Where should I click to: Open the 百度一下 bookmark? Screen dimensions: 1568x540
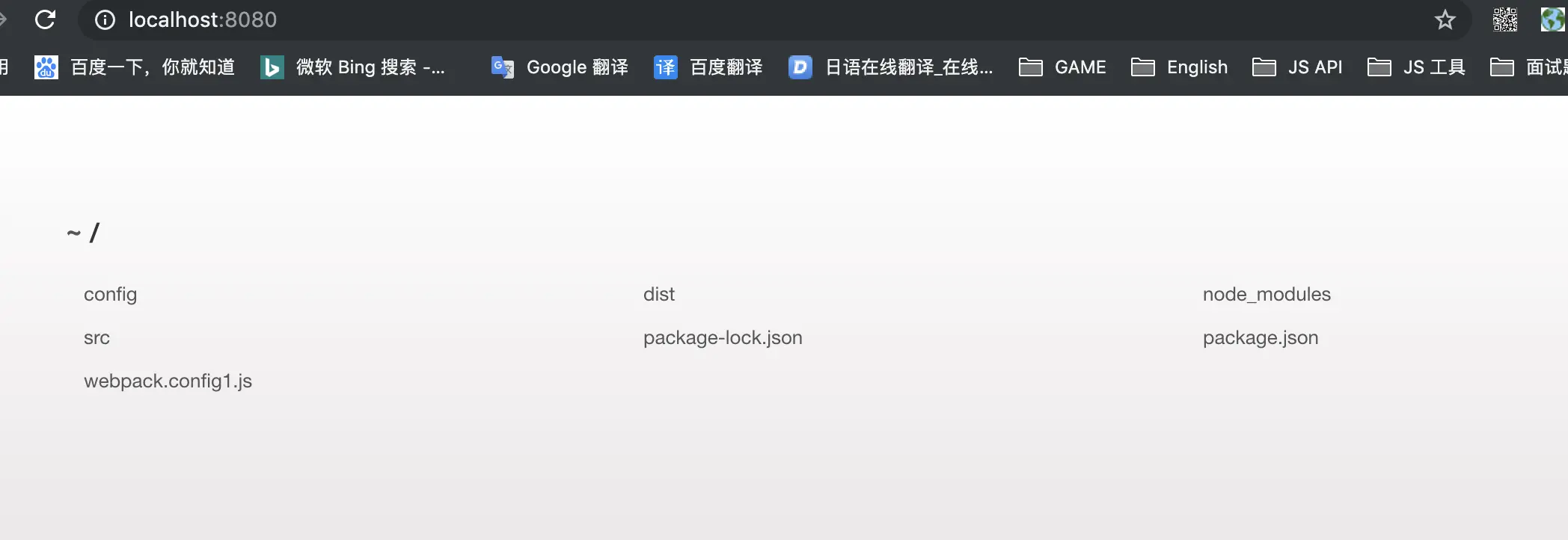[135, 67]
